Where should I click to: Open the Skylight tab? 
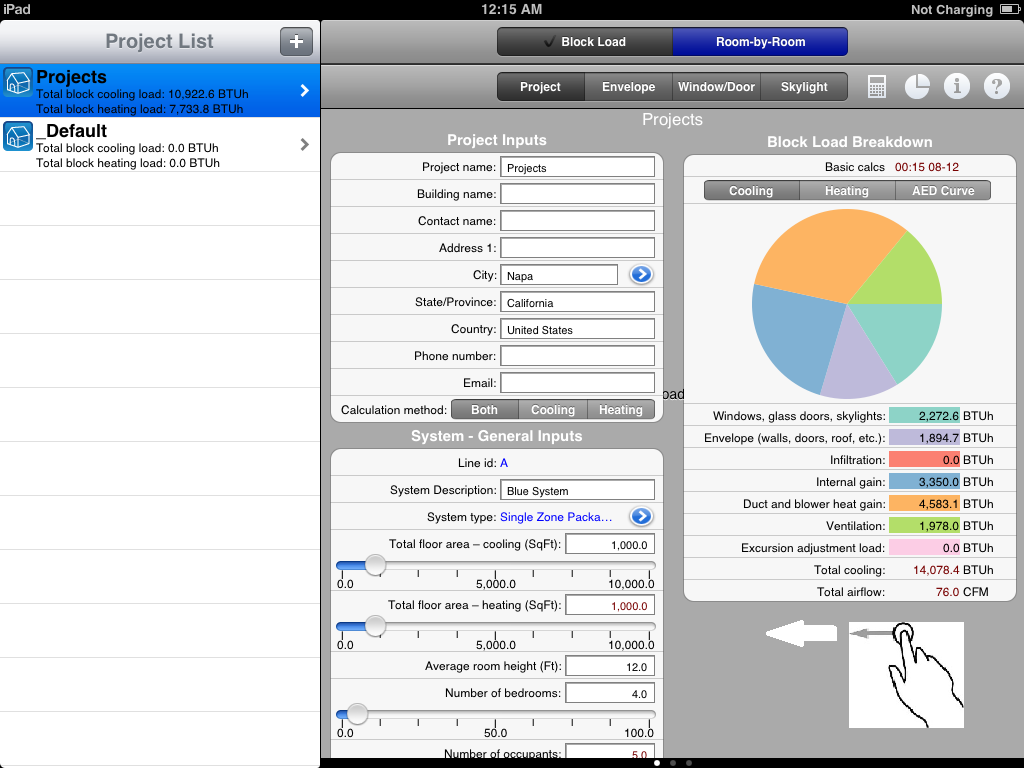(x=804, y=87)
